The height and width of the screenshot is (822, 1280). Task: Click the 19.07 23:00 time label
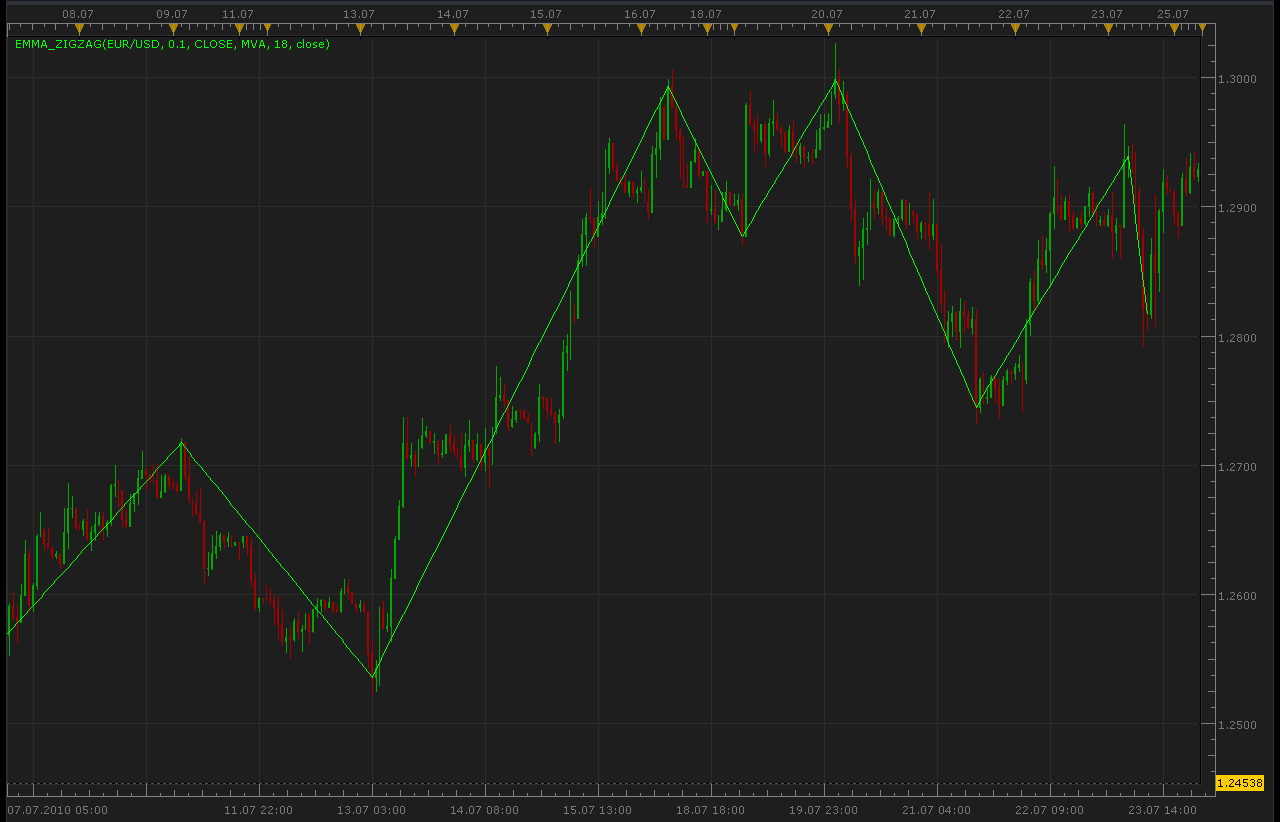(x=824, y=810)
